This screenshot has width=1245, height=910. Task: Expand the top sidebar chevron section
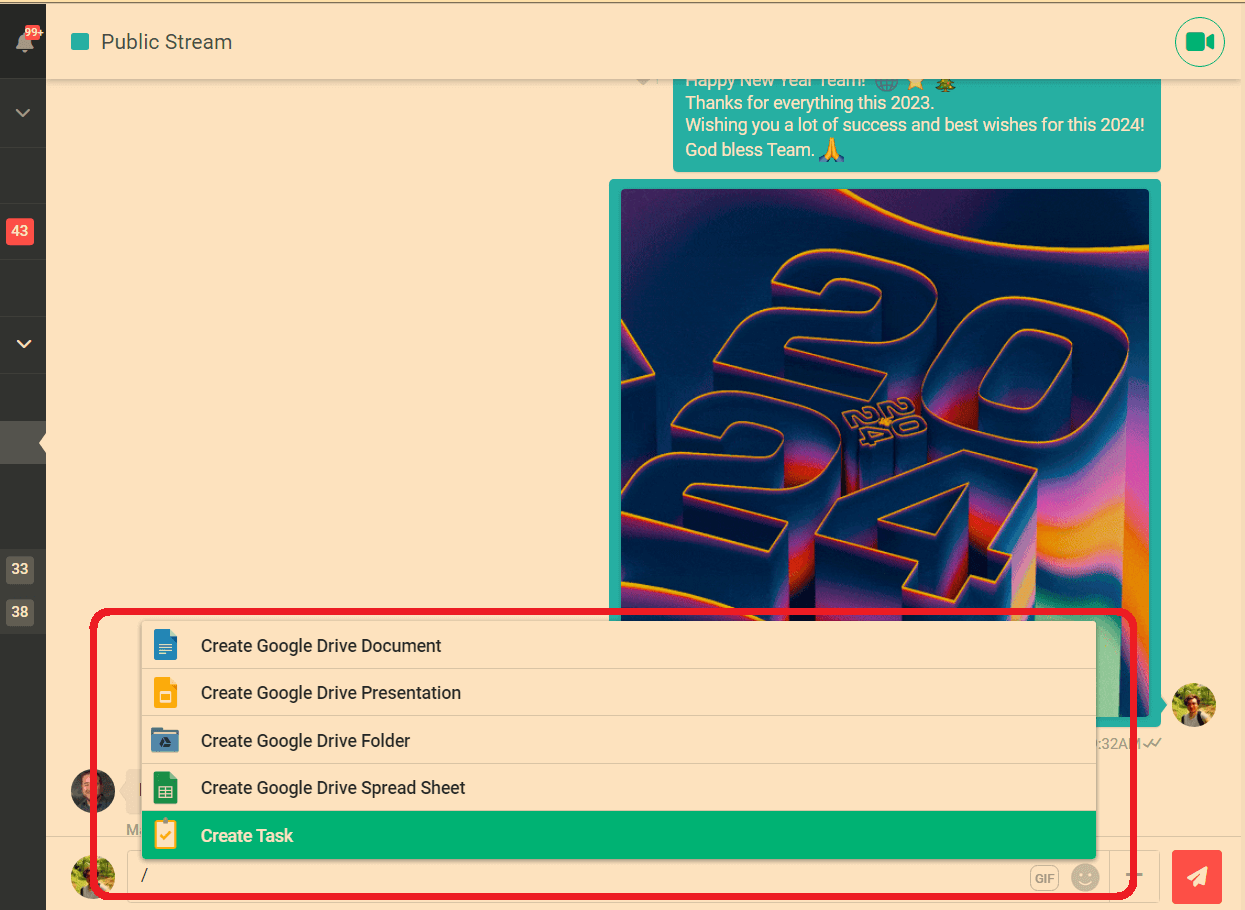[23, 113]
